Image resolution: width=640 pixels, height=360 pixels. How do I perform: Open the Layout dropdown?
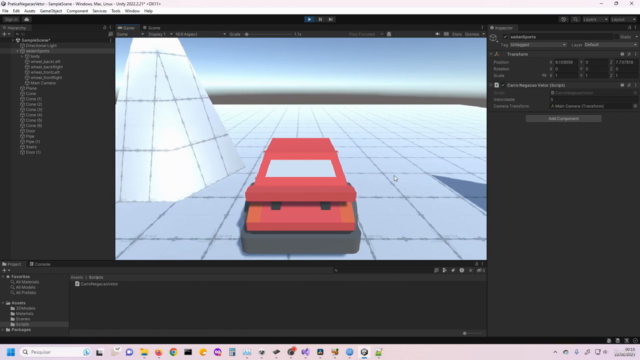623,19
